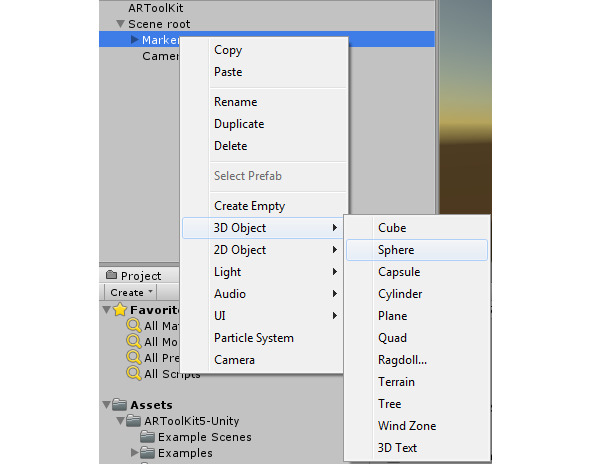591x464 pixels.
Task: Click the ARToolKit5-Unity folder icon
Action: 133,421
